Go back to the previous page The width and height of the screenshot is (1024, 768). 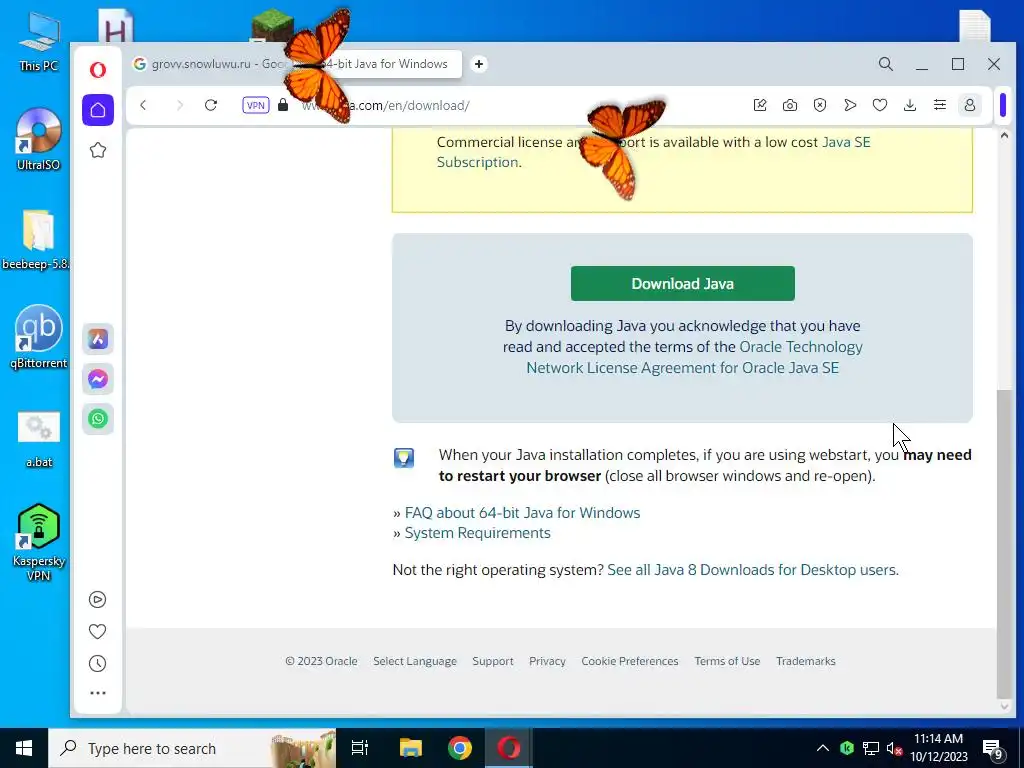pos(143,105)
